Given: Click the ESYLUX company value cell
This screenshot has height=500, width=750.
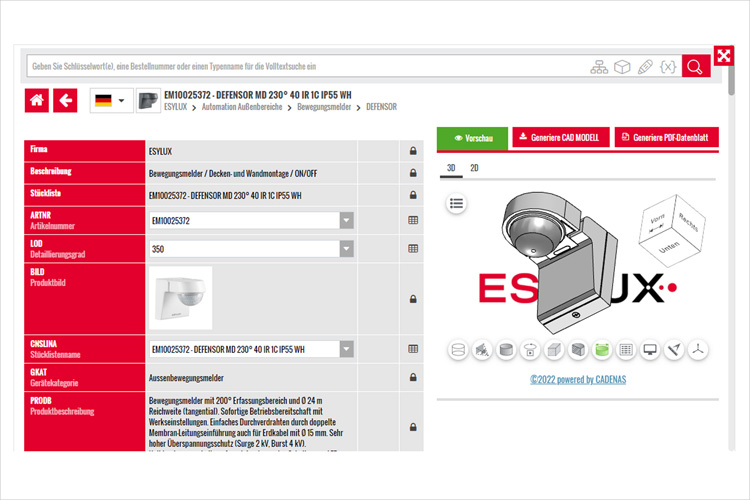Looking at the screenshot, I should coord(251,151).
